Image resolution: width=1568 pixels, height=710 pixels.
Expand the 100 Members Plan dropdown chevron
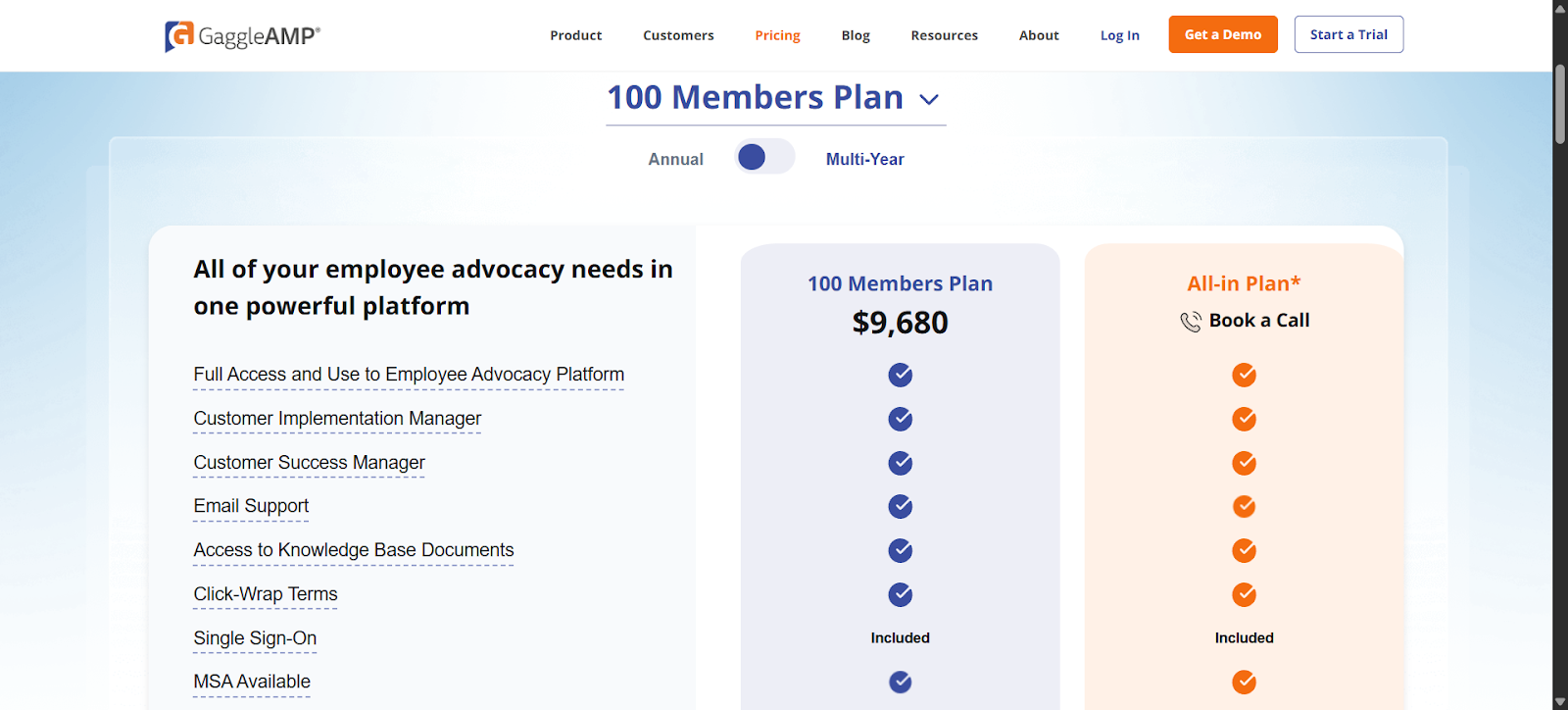click(929, 99)
